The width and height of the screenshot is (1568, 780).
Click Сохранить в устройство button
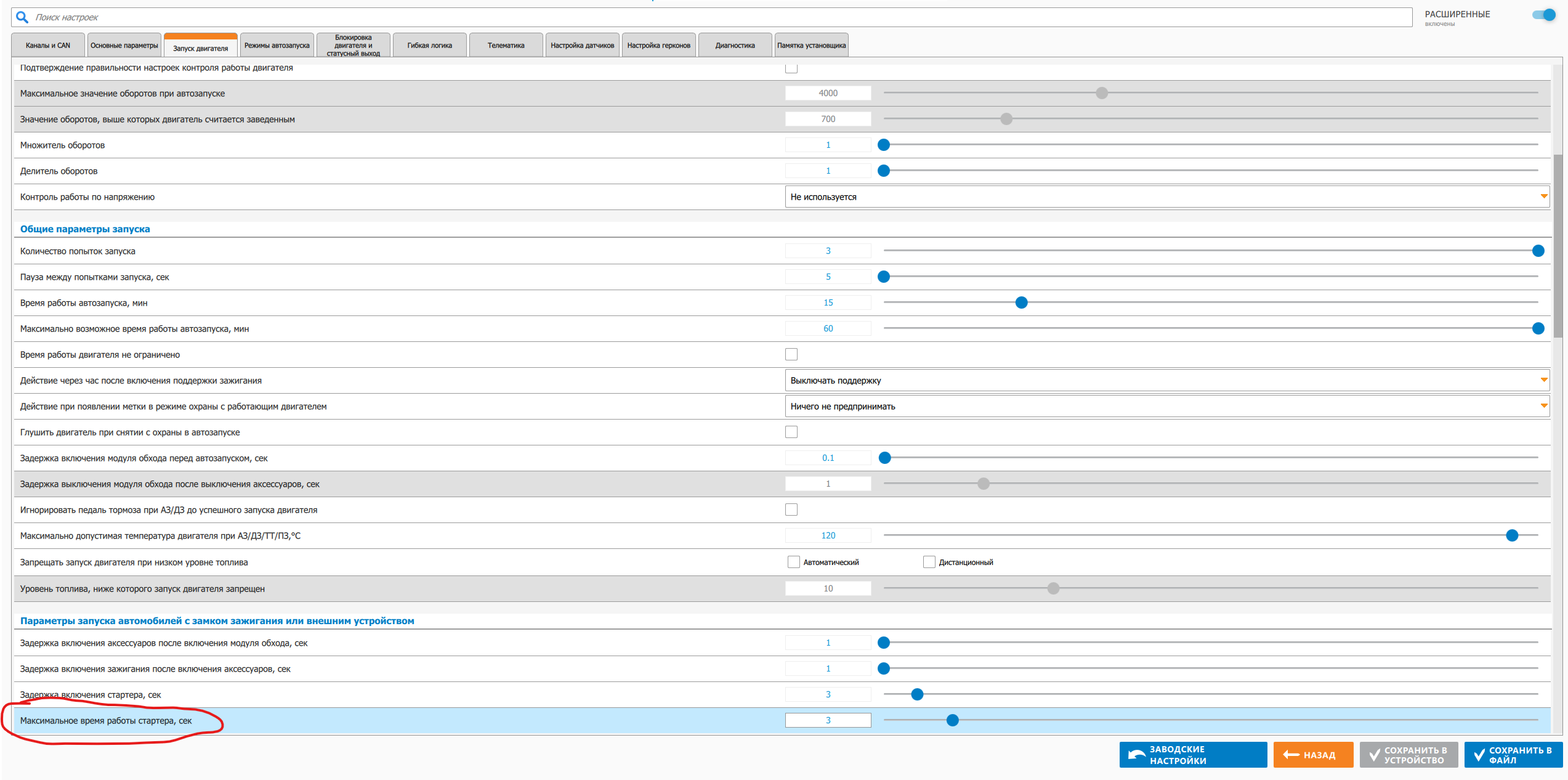click(1408, 755)
